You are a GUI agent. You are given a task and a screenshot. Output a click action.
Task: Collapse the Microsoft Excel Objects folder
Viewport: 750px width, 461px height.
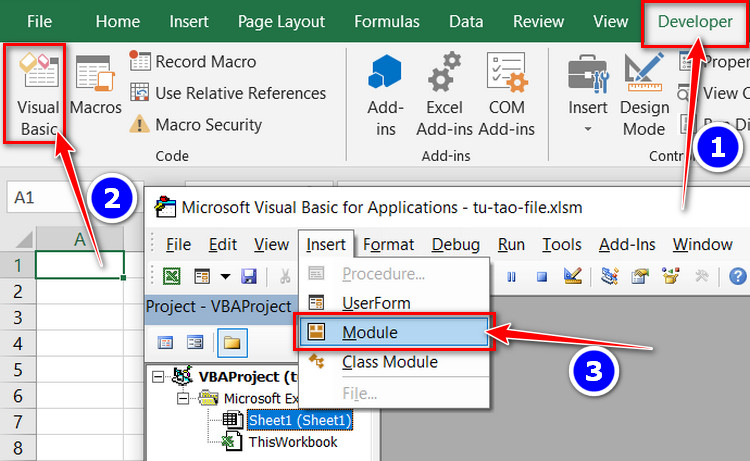[x=183, y=398]
